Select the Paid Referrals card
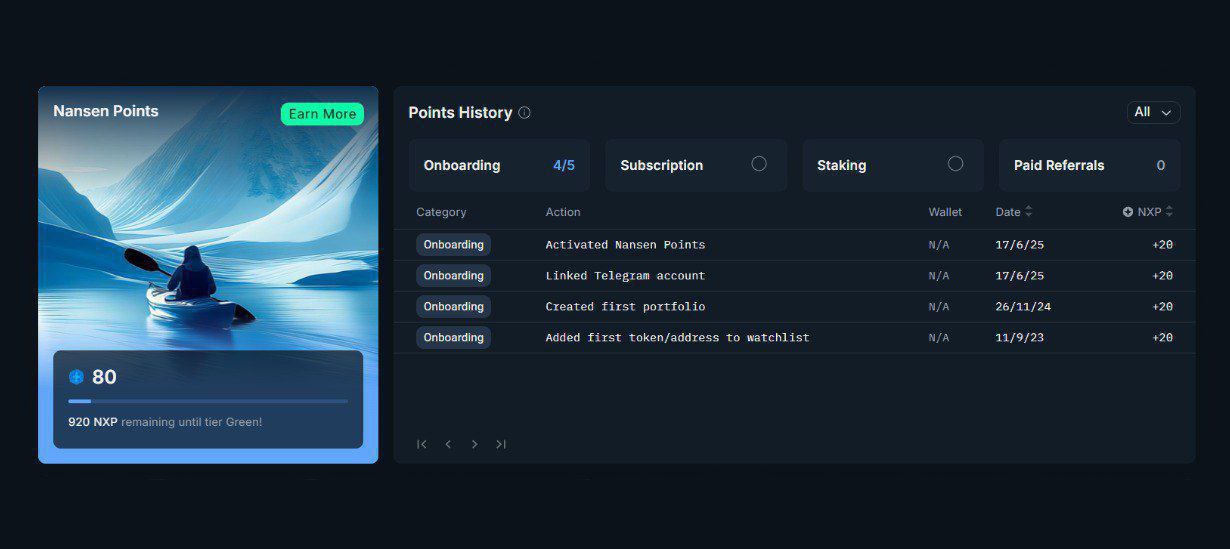This screenshot has height=549, width=1230. (1089, 165)
